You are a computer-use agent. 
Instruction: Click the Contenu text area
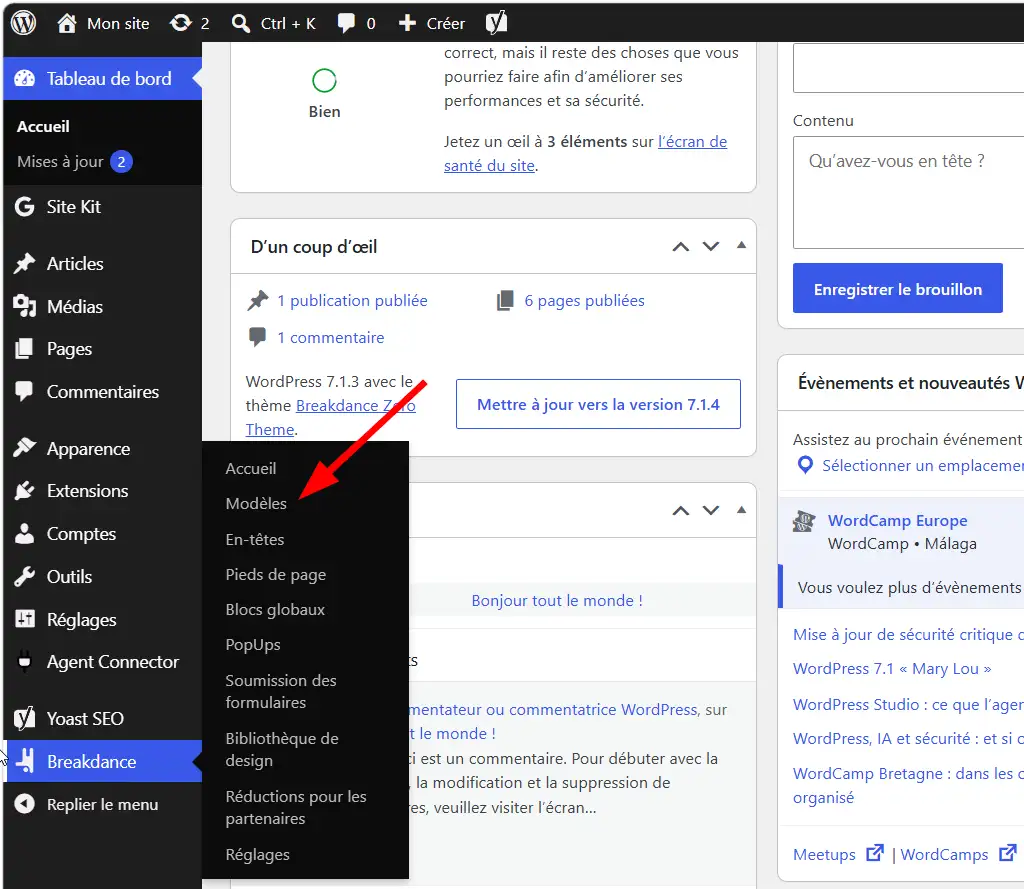pyautogui.click(x=908, y=192)
